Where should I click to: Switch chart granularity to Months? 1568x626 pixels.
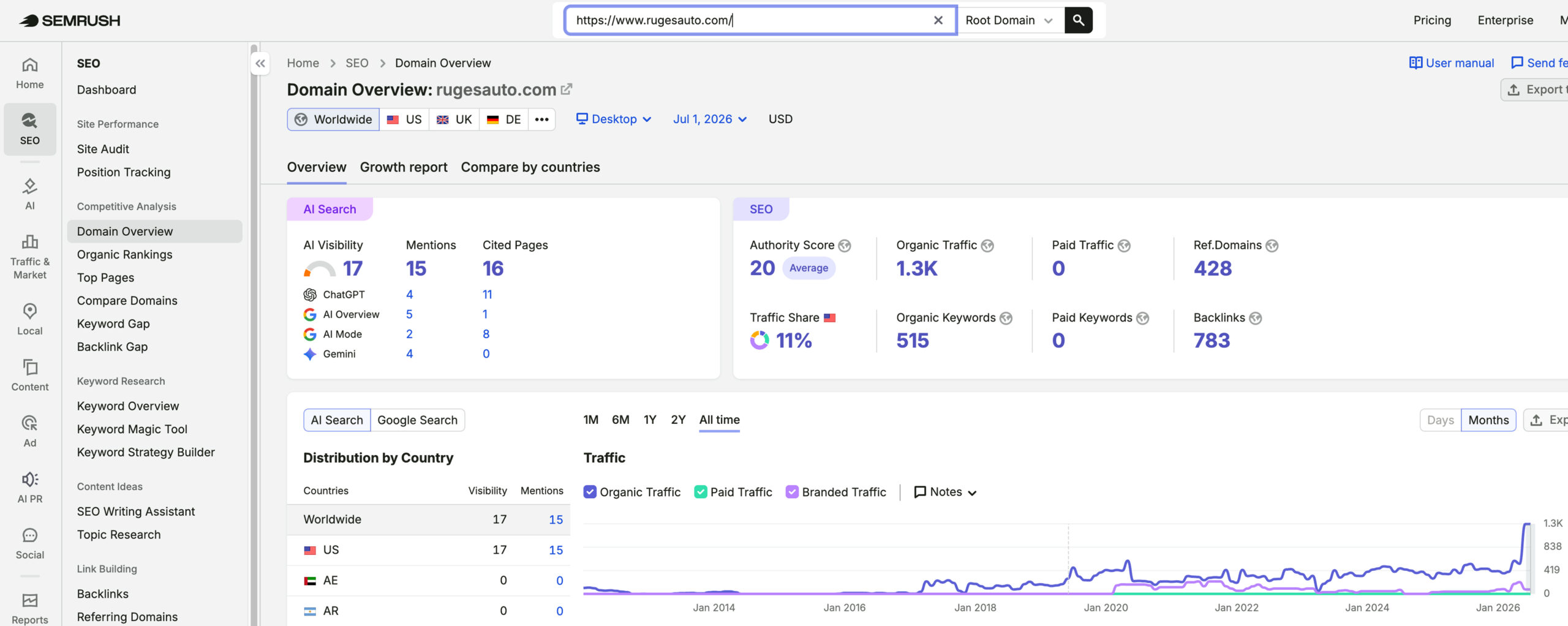tap(1488, 420)
